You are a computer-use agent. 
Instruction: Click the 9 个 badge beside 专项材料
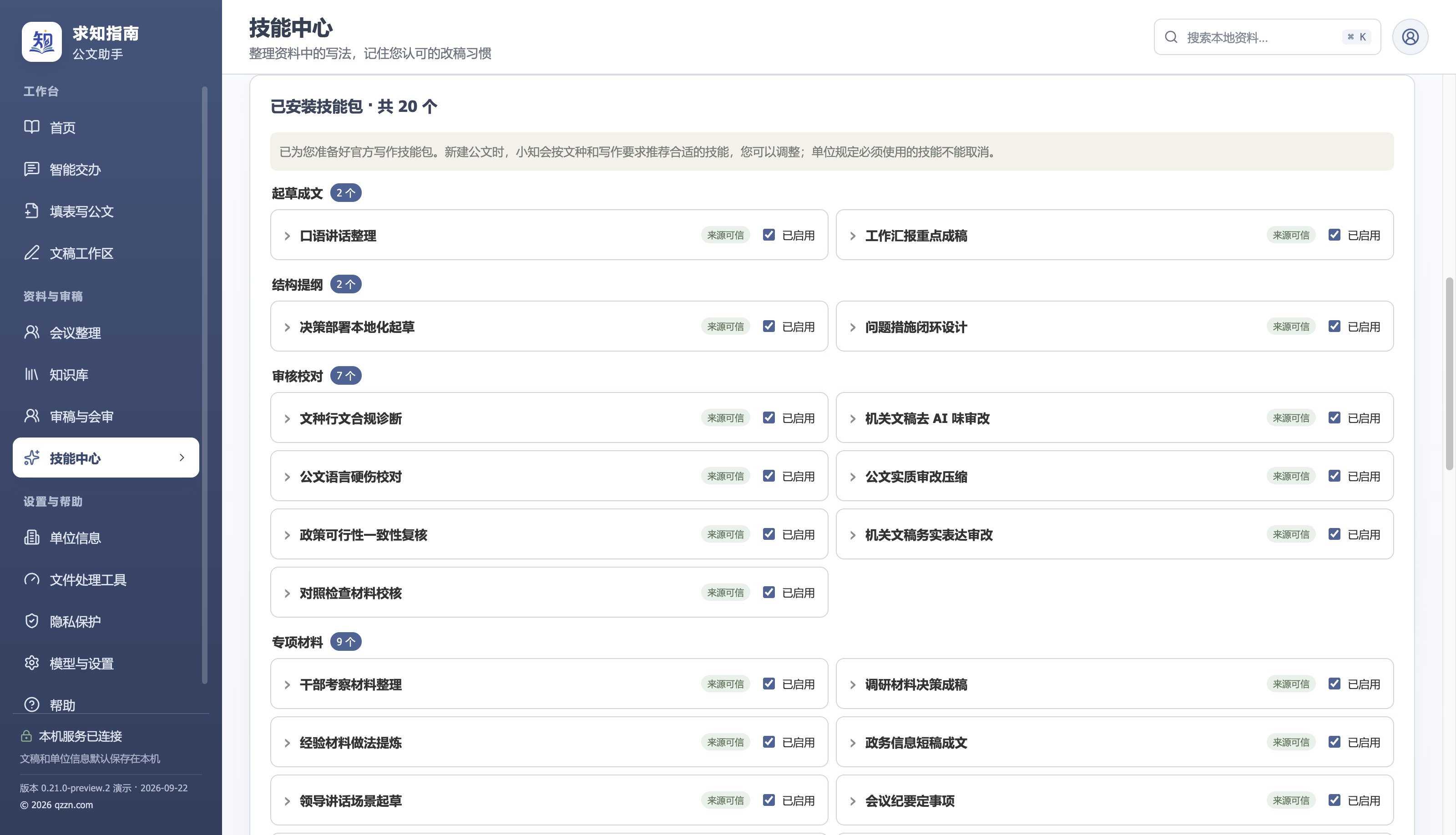[345, 641]
